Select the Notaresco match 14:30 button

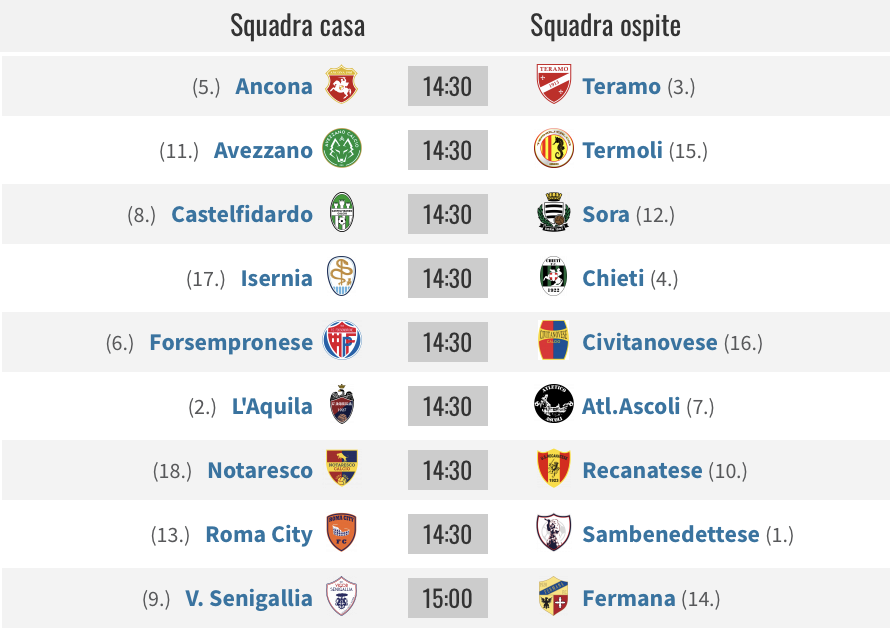[448, 470]
